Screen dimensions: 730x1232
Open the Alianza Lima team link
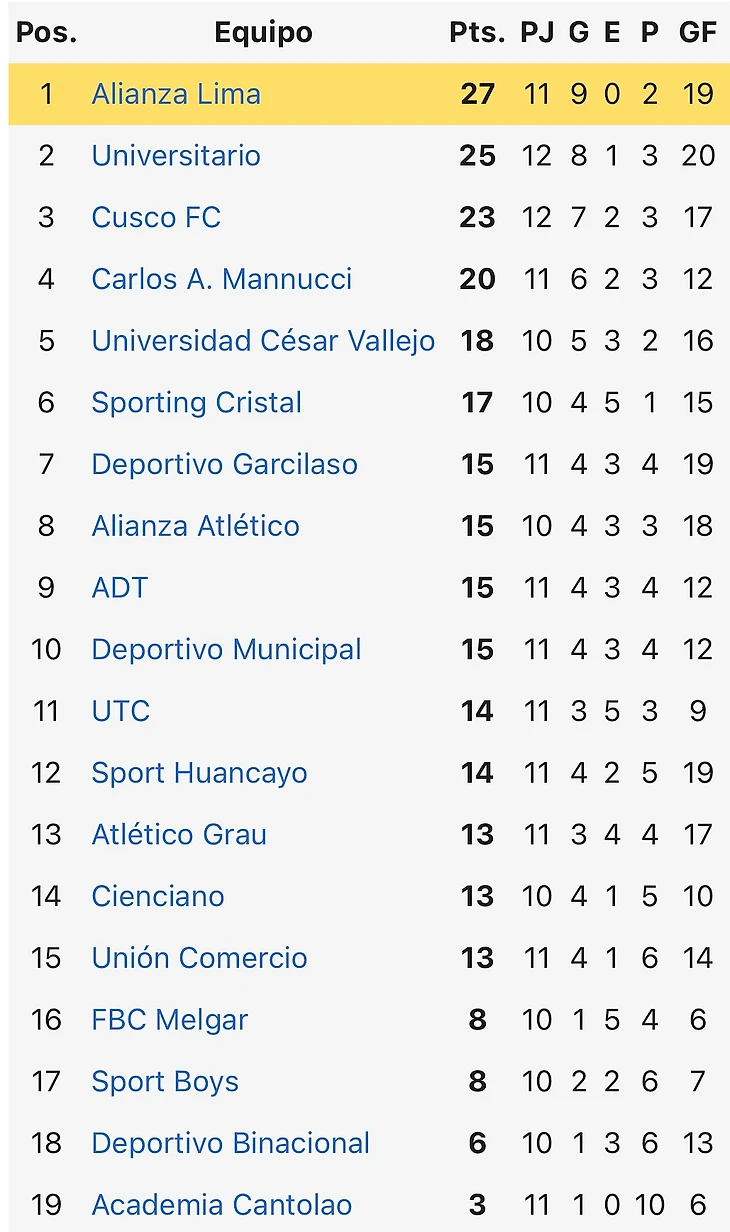[x=176, y=94]
